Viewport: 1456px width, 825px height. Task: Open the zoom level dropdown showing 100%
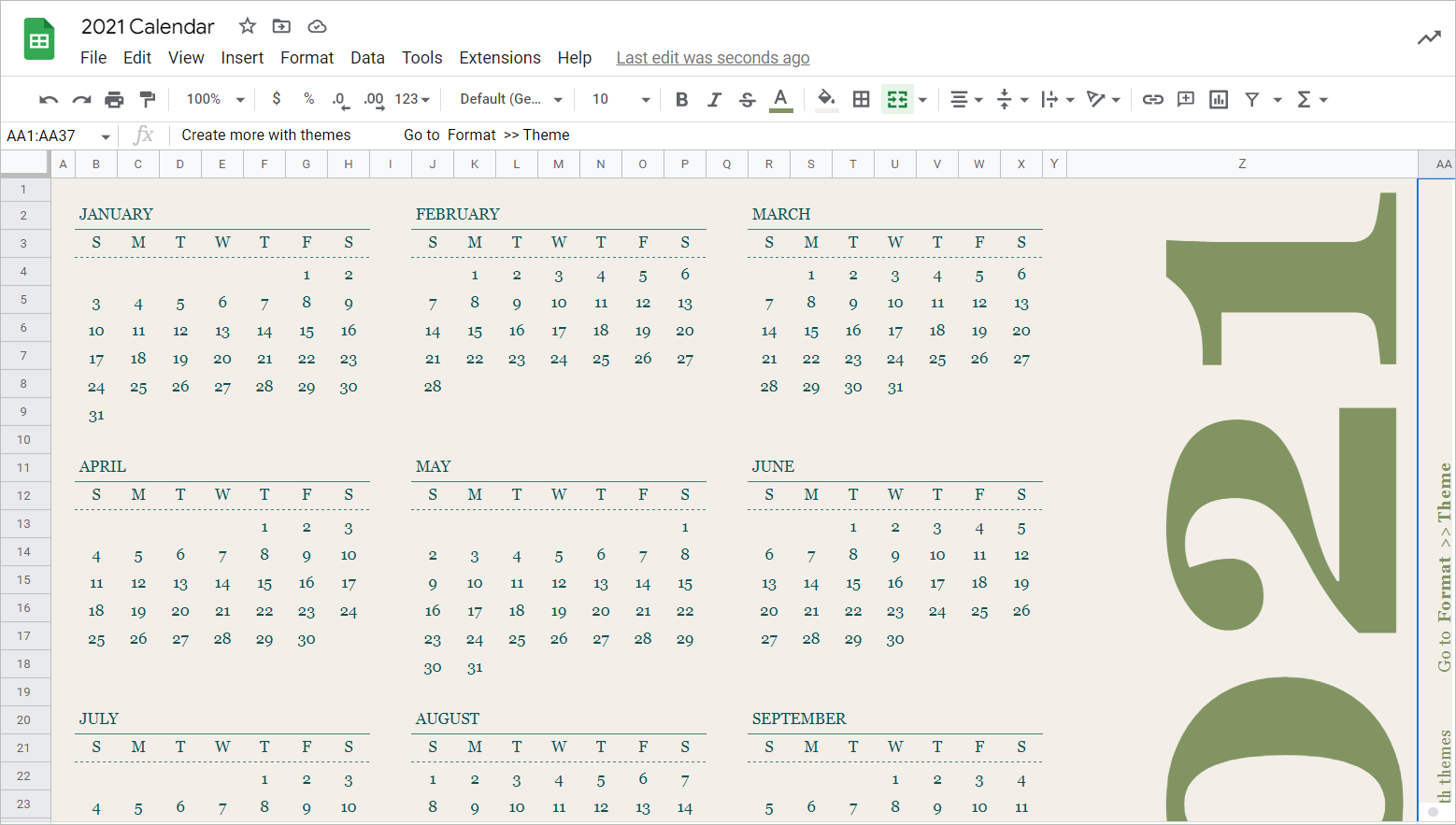point(213,98)
